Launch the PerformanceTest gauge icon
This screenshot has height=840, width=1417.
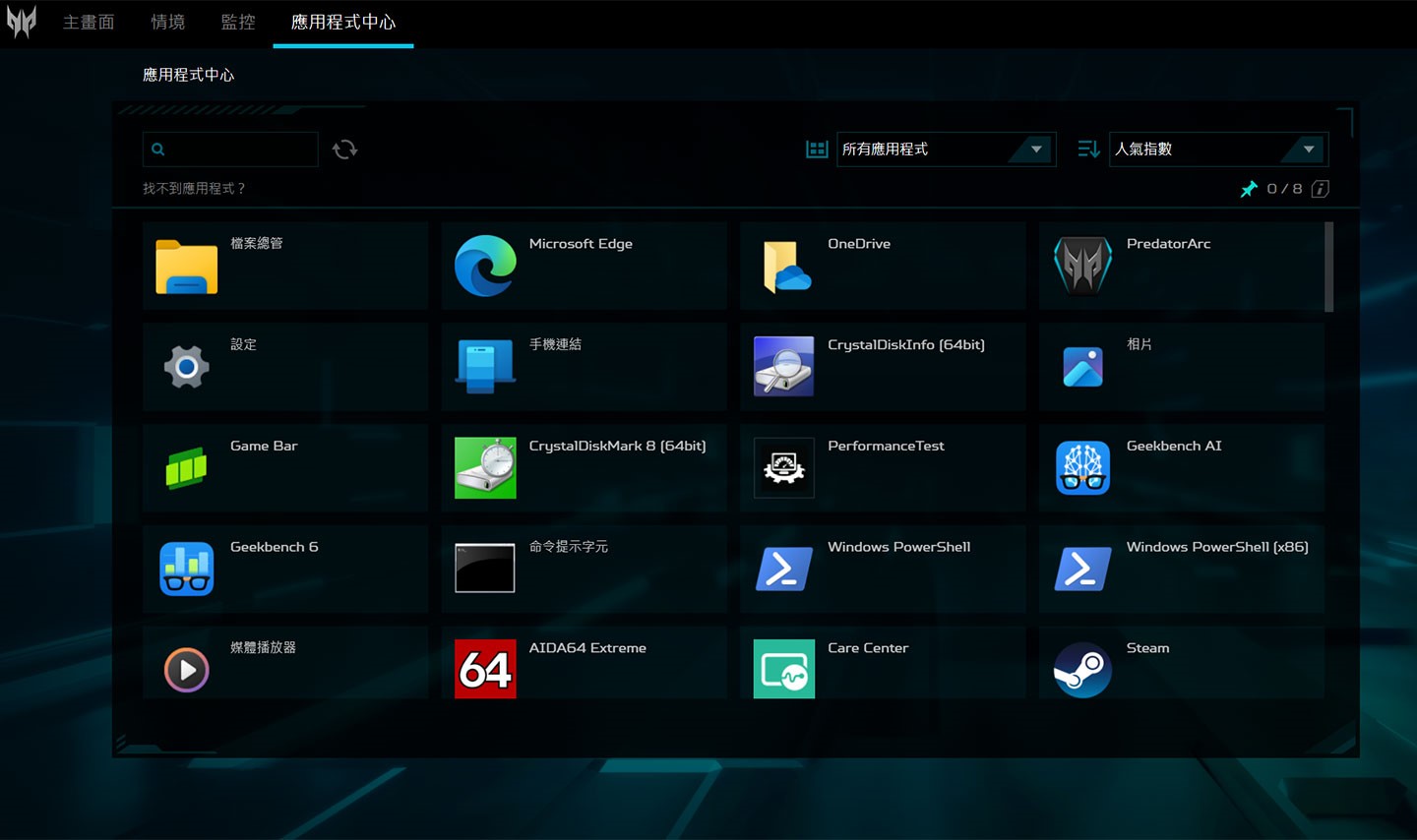click(783, 468)
